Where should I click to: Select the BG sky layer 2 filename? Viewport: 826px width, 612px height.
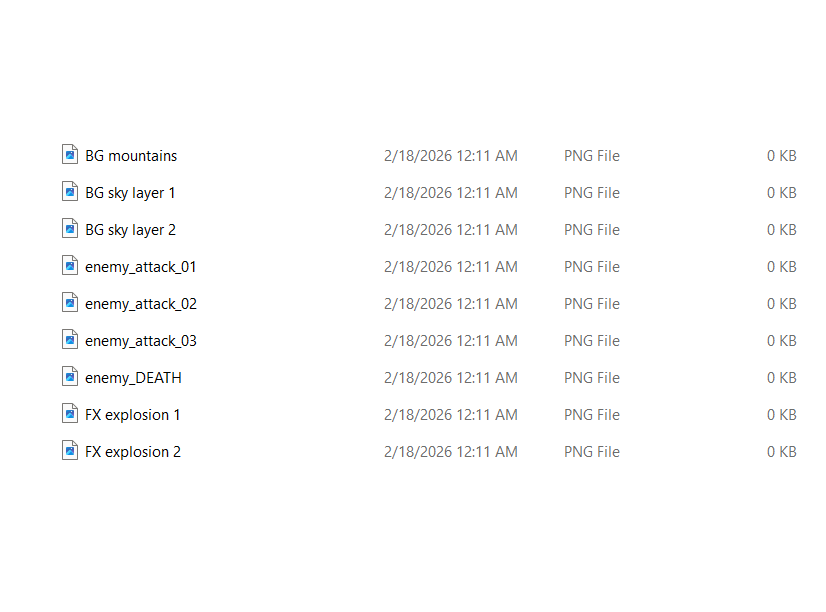[130, 230]
